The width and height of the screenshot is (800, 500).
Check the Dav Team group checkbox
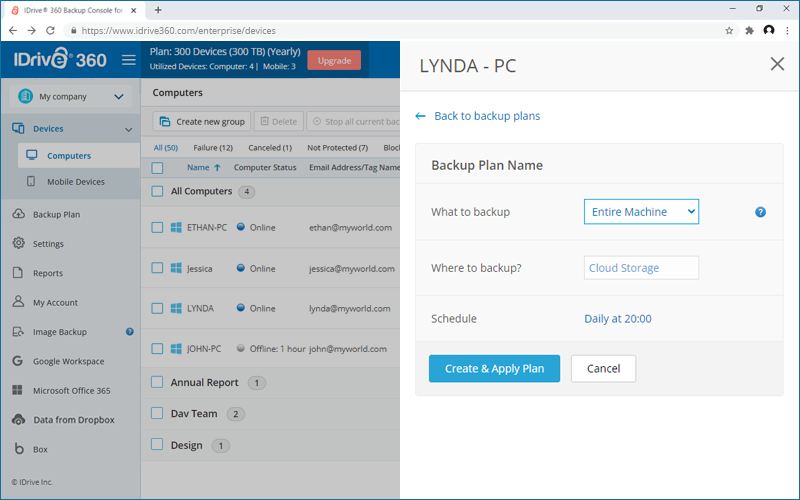157,413
